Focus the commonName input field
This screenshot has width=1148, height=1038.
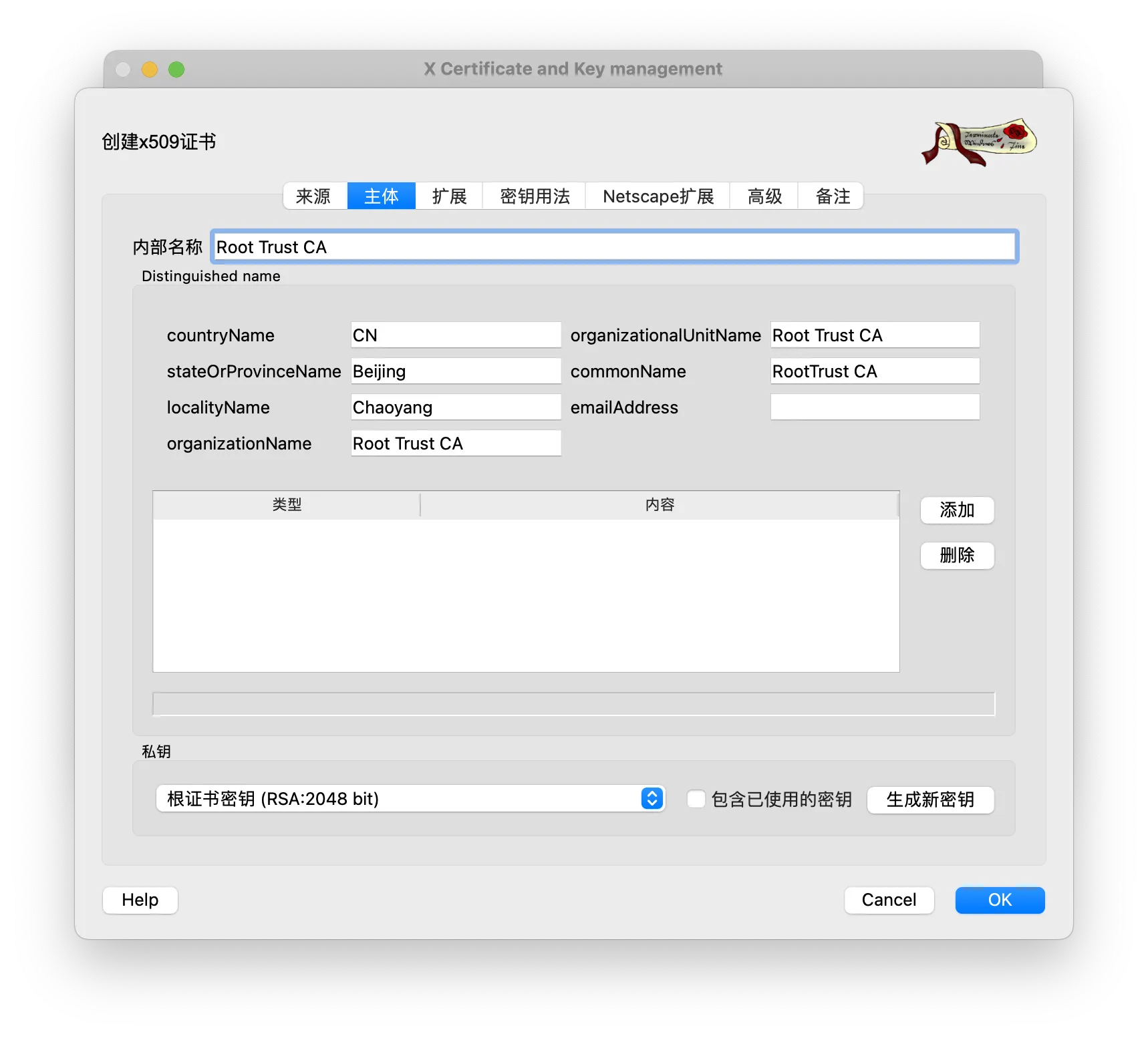(x=875, y=371)
